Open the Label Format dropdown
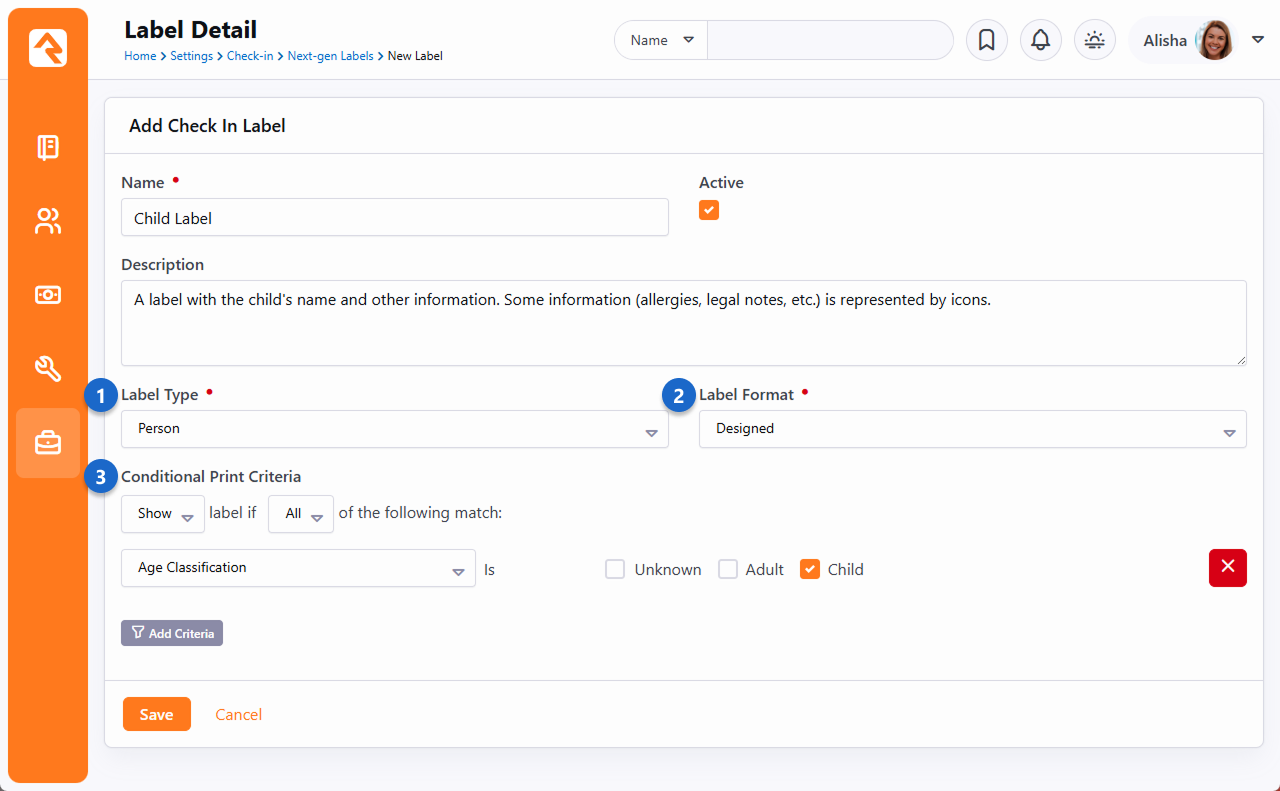1280x791 pixels. [x=972, y=429]
